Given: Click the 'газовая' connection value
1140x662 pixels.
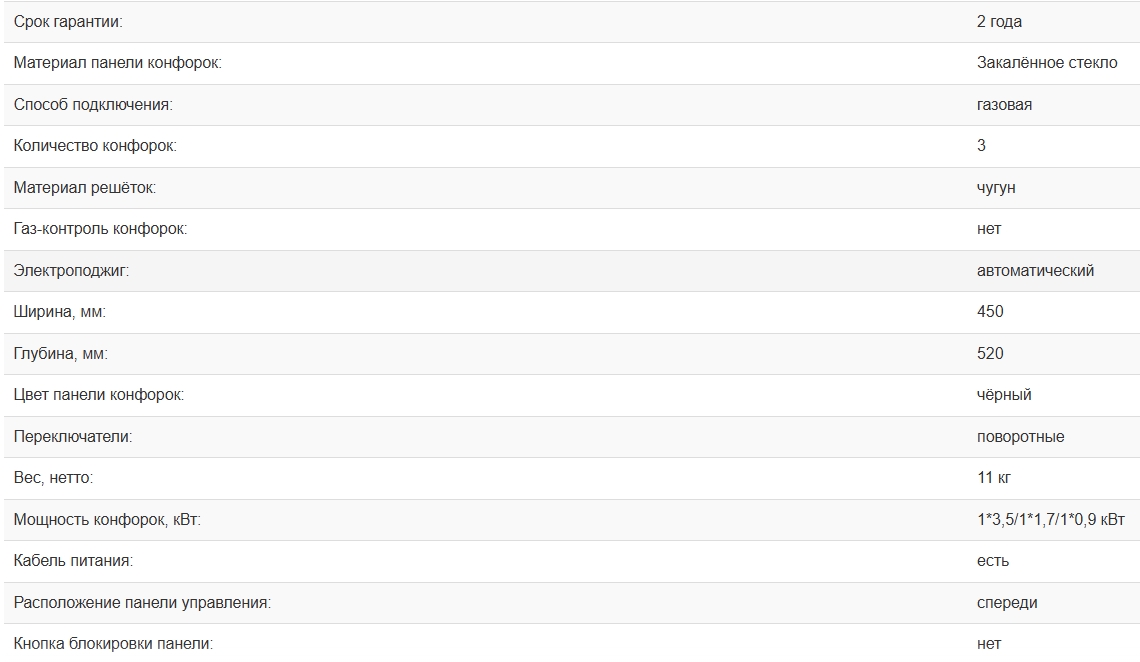Looking at the screenshot, I should (1004, 104).
